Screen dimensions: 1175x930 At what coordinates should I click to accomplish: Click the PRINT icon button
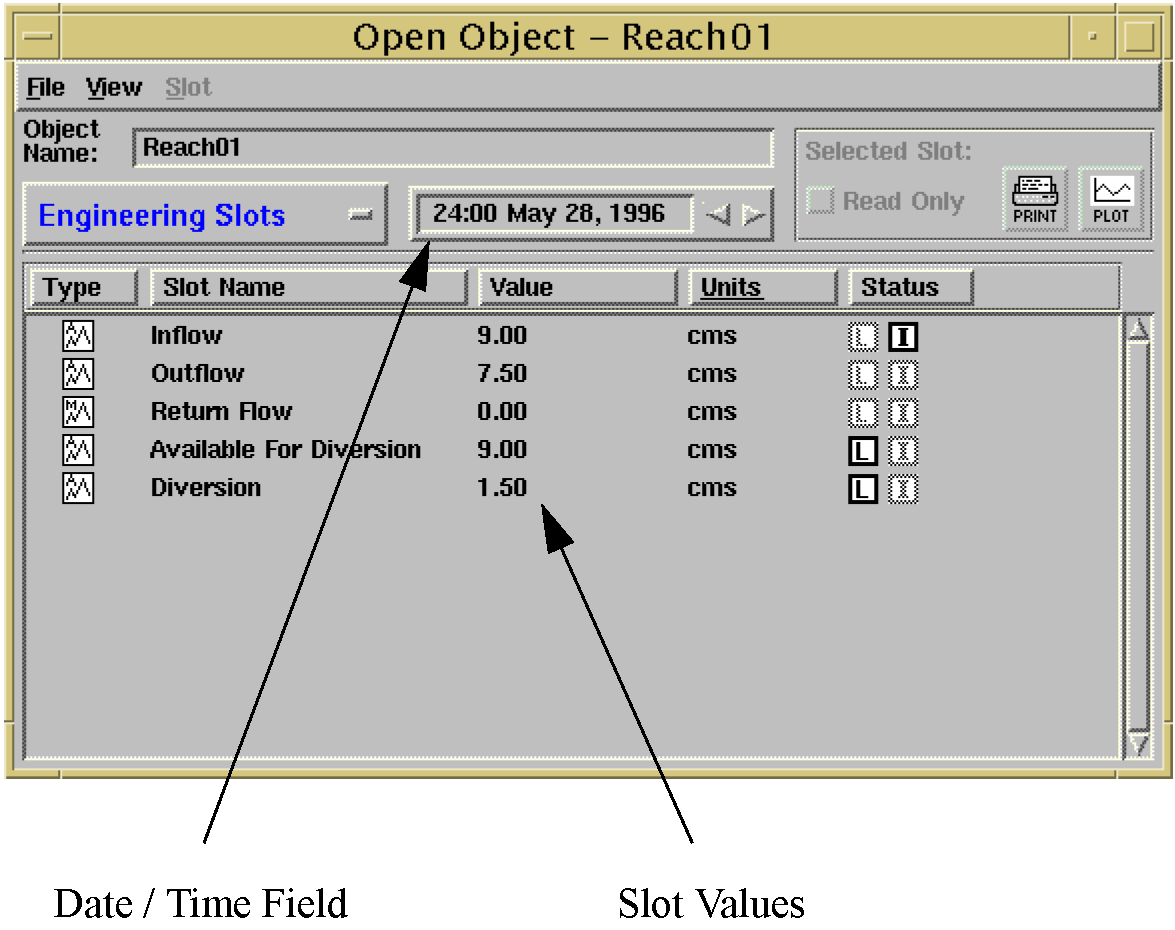(1034, 199)
